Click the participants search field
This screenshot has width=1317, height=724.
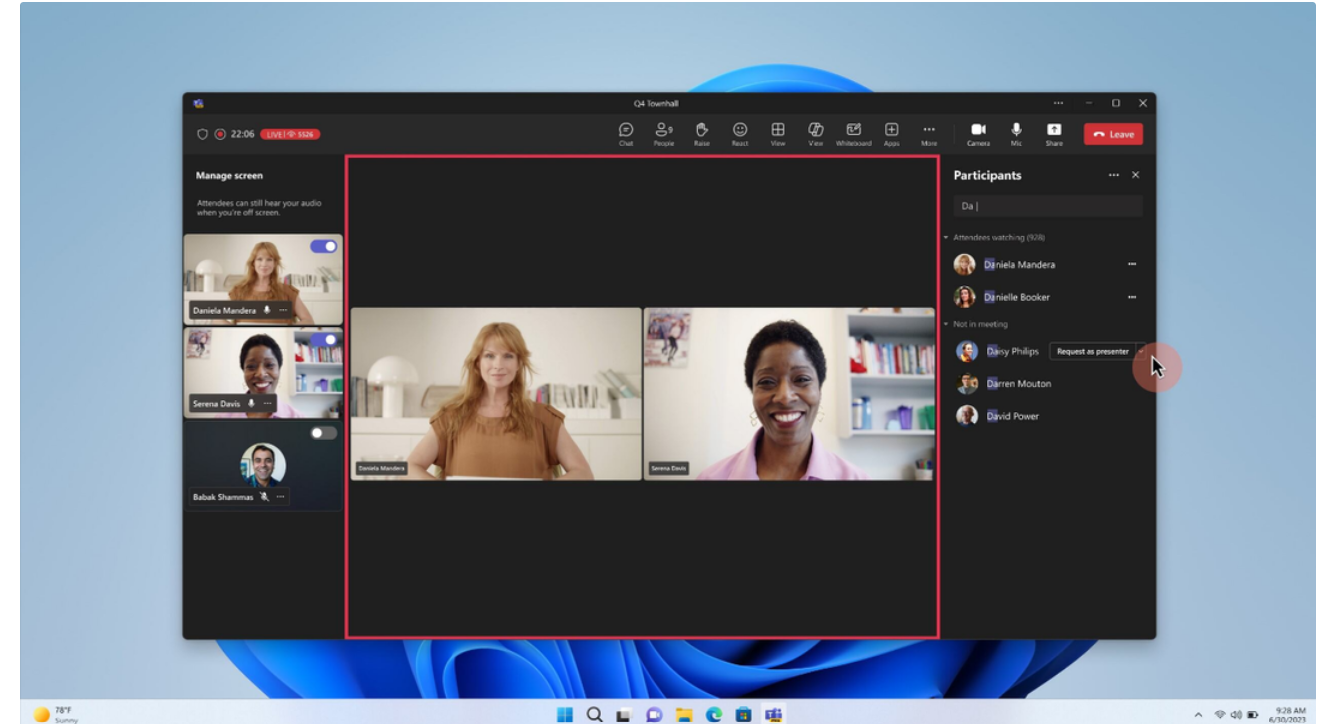(x=1047, y=206)
